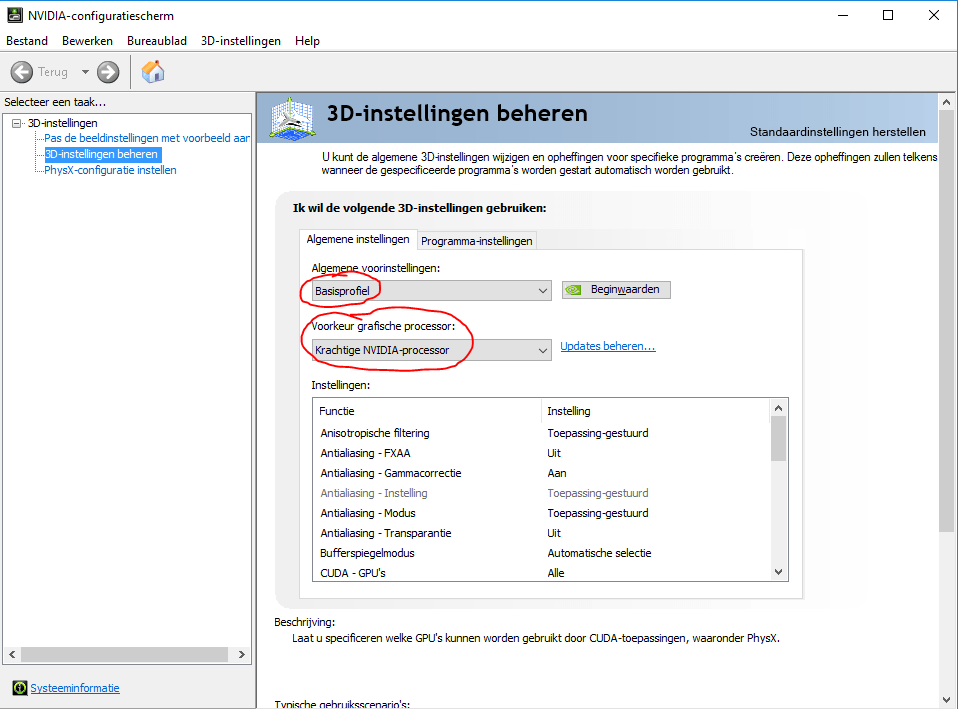Open the 3D-instellingen menu

[x=241, y=41]
